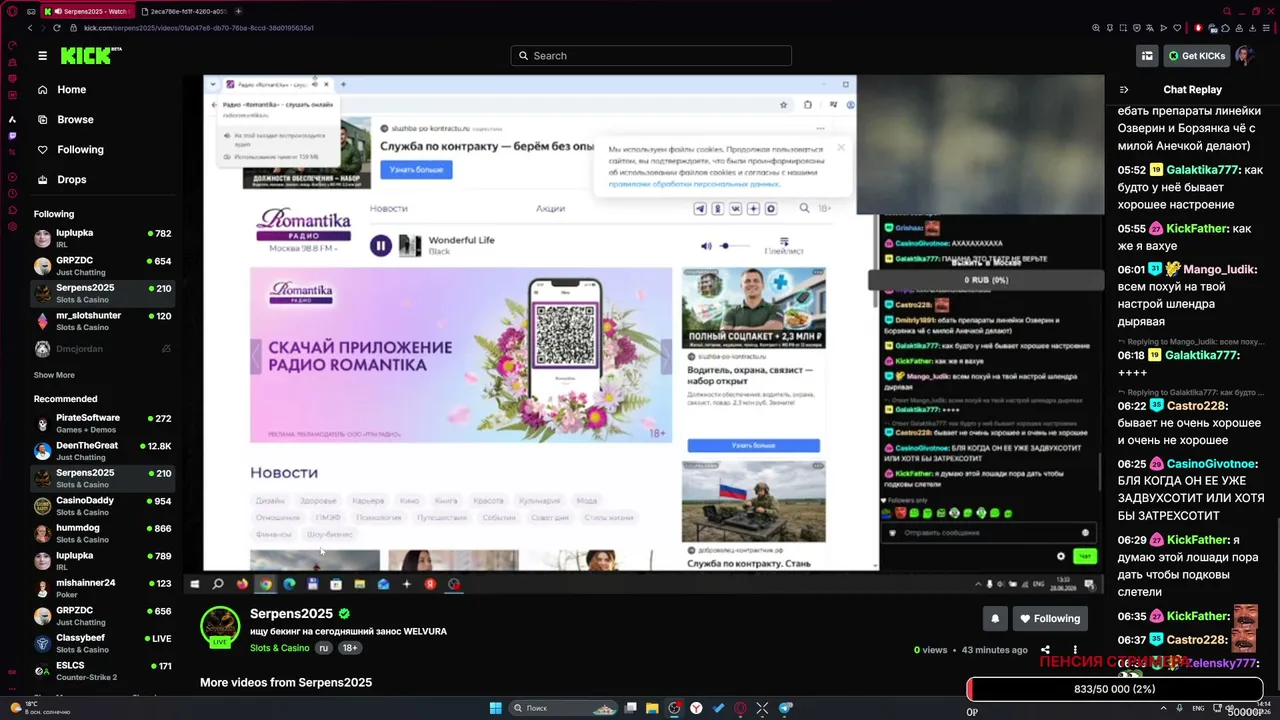1280x720 pixels.
Task: Click the Serpens2025 channel name
Action: 291,614
